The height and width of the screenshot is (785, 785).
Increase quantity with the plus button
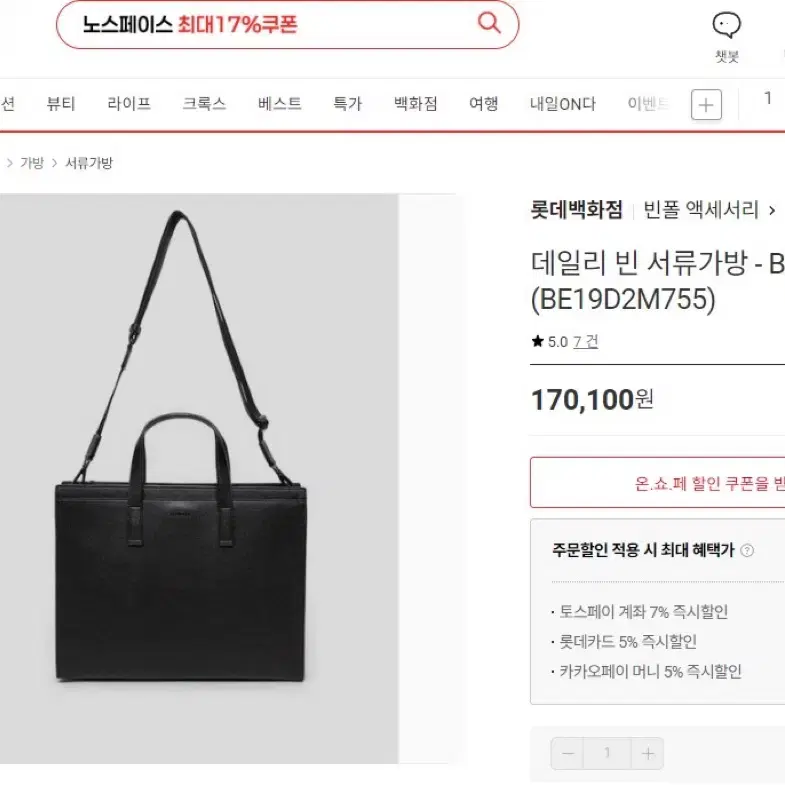(648, 753)
